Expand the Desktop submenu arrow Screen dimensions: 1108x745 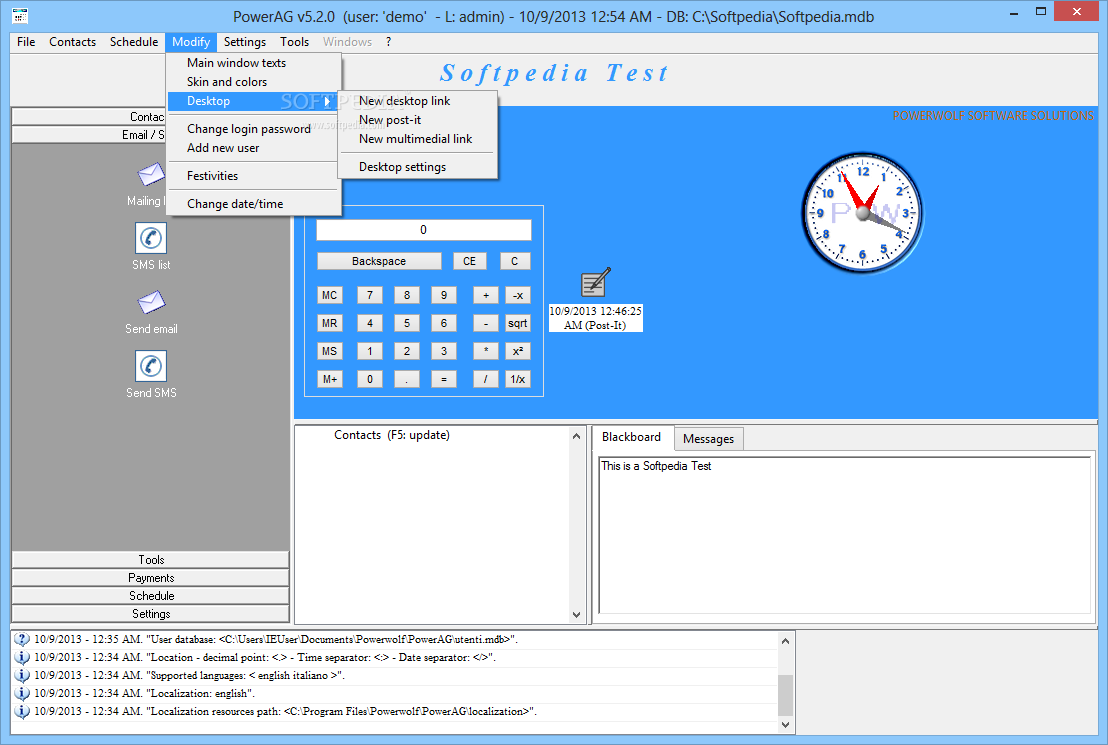[x=327, y=101]
